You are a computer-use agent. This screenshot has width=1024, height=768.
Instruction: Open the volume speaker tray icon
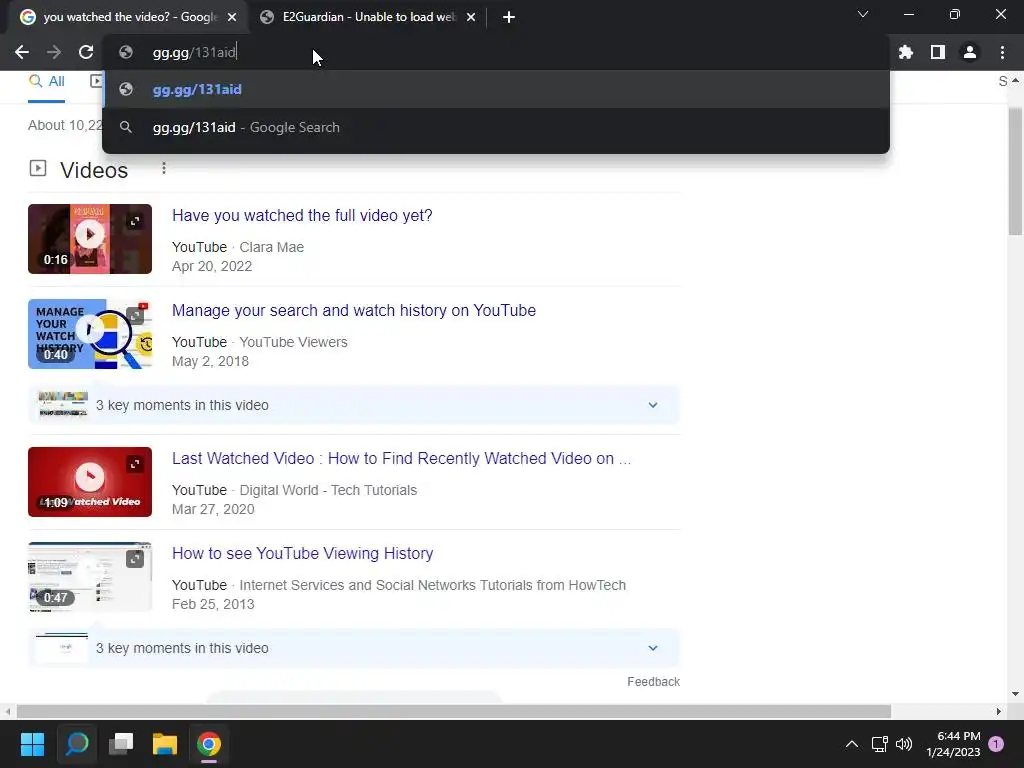904,744
